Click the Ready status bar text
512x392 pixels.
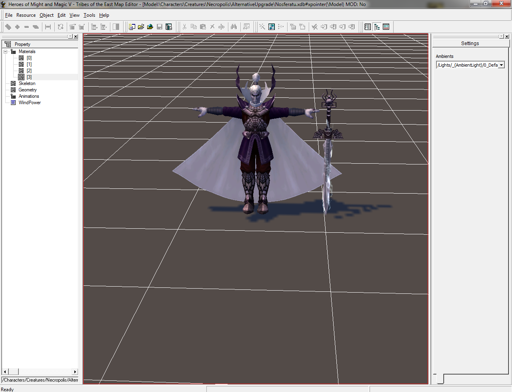coord(7,389)
